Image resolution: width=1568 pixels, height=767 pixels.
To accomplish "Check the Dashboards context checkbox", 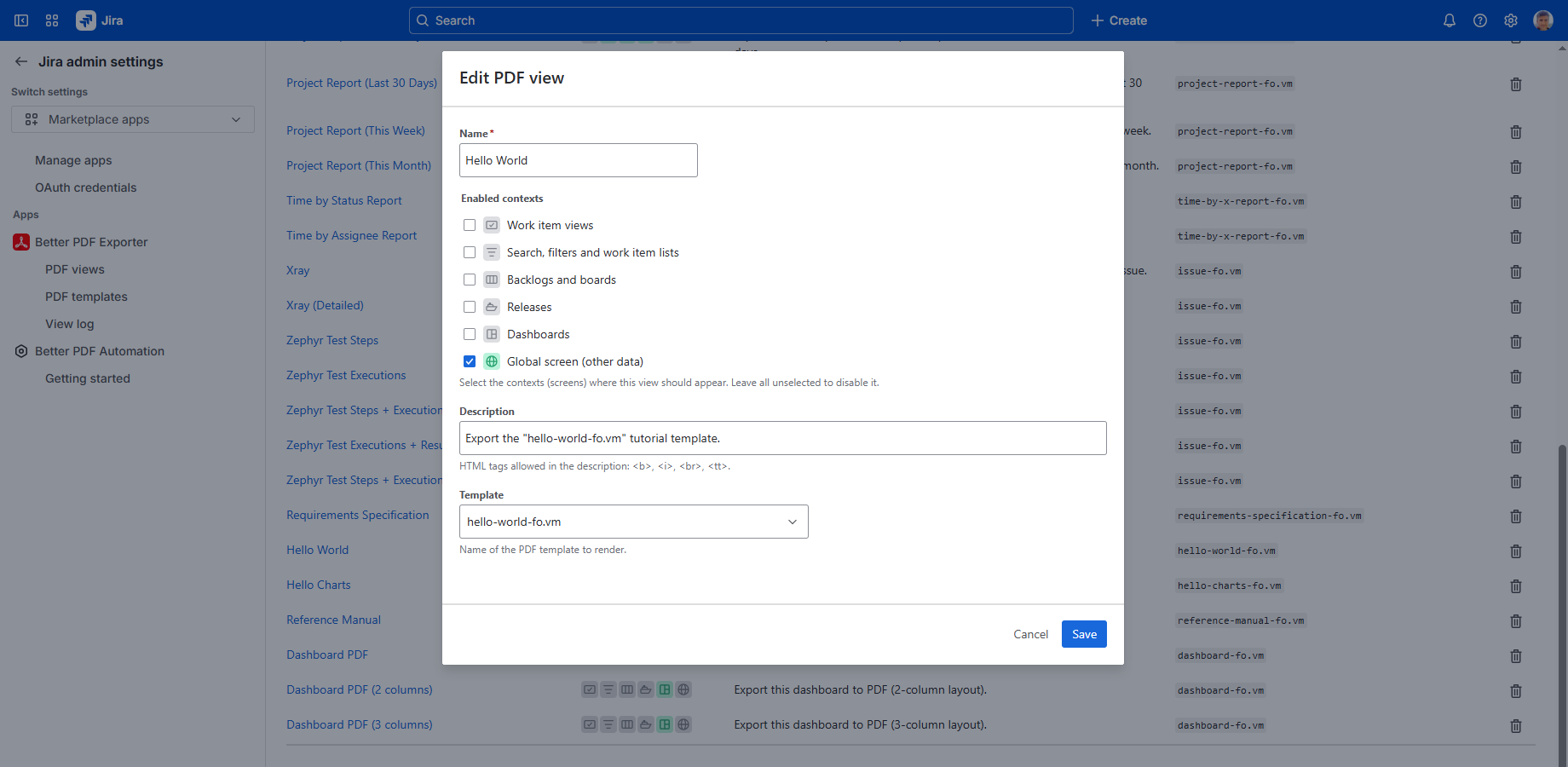I will [x=470, y=334].
